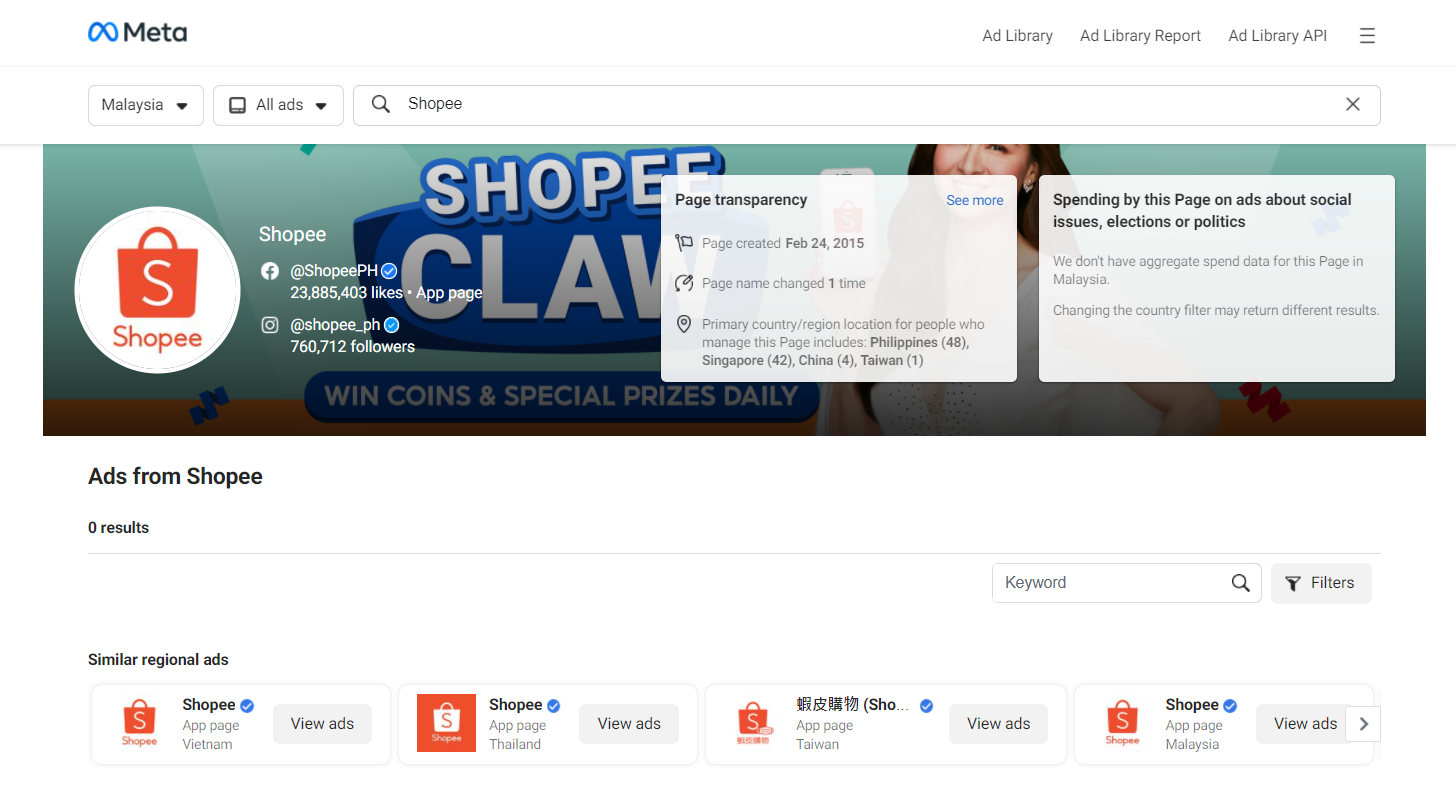The width and height of the screenshot is (1456, 789).
Task: Click the Keyword input field
Action: (1127, 583)
